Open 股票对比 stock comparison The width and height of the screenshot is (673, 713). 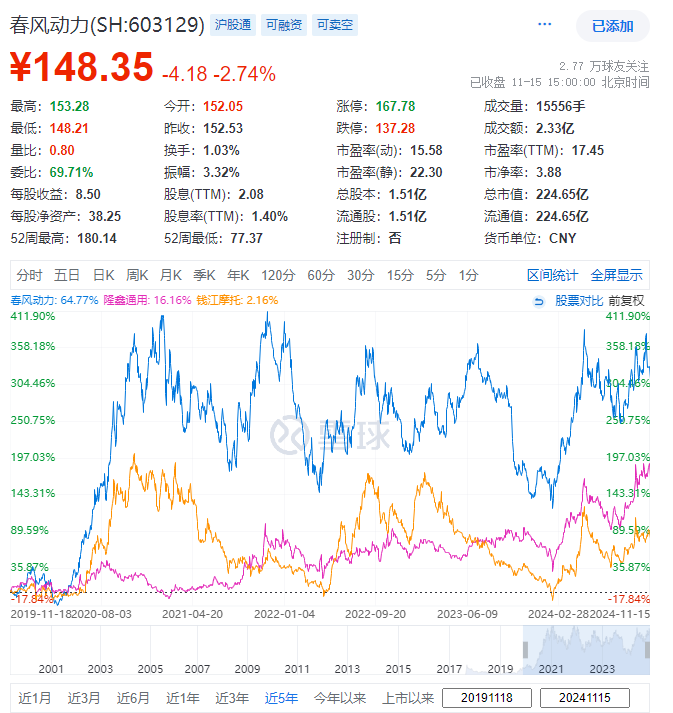[x=578, y=301]
